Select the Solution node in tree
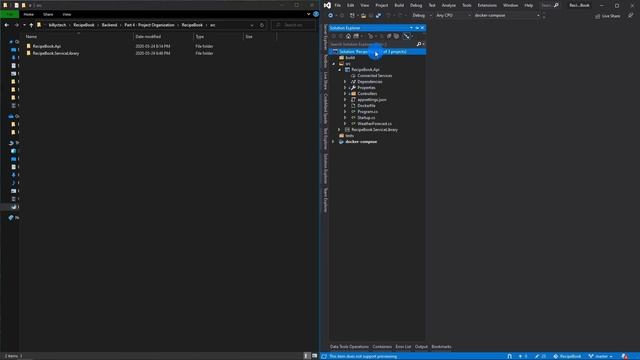 [378, 51]
